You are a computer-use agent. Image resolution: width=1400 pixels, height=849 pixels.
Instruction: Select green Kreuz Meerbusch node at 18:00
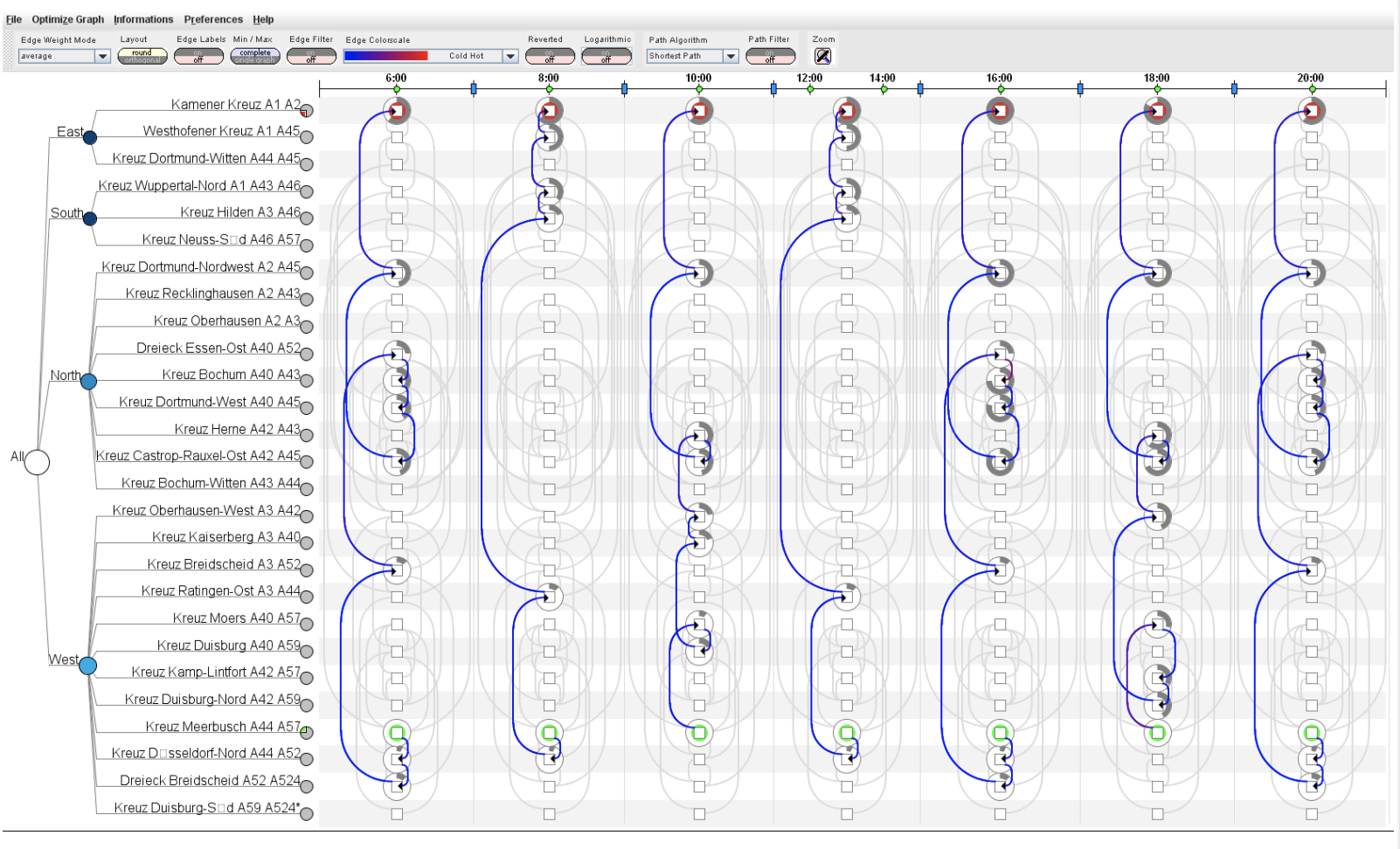click(x=1157, y=733)
